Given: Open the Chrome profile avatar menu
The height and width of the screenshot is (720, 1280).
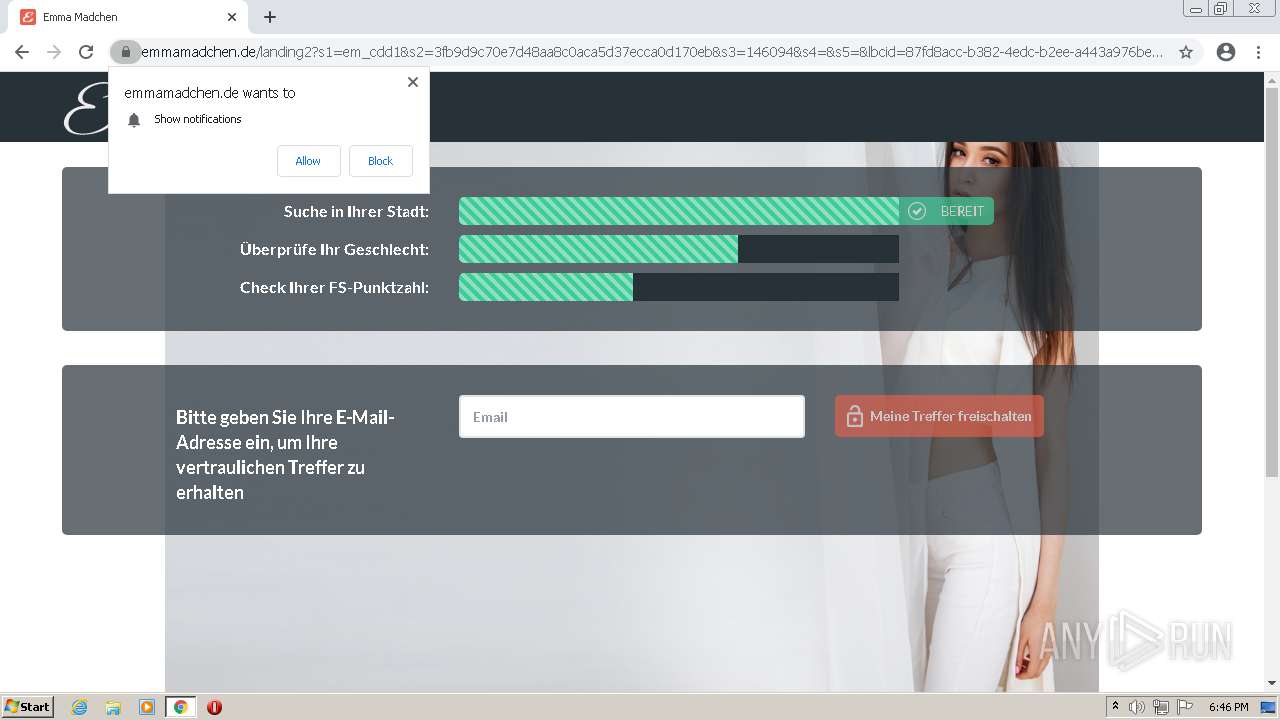Looking at the screenshot, I should click(1226, 52).
